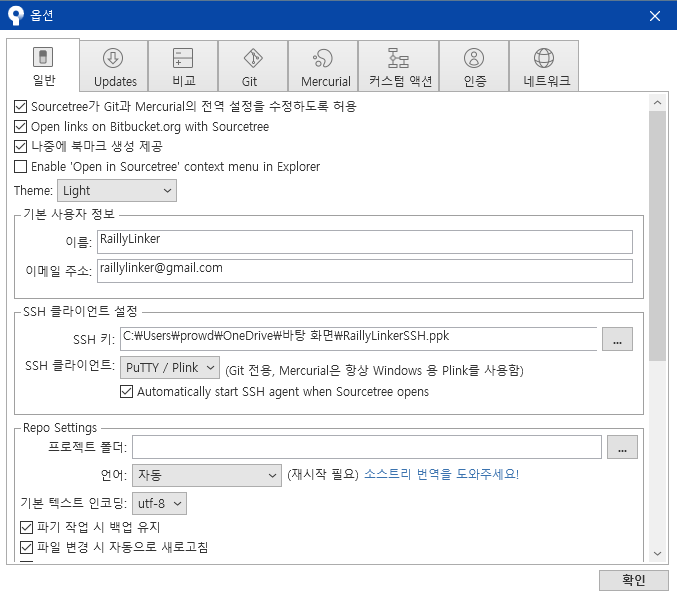
Task: Enable 'Open in Sourcetree' context menu checkbox
Action: 20,167
